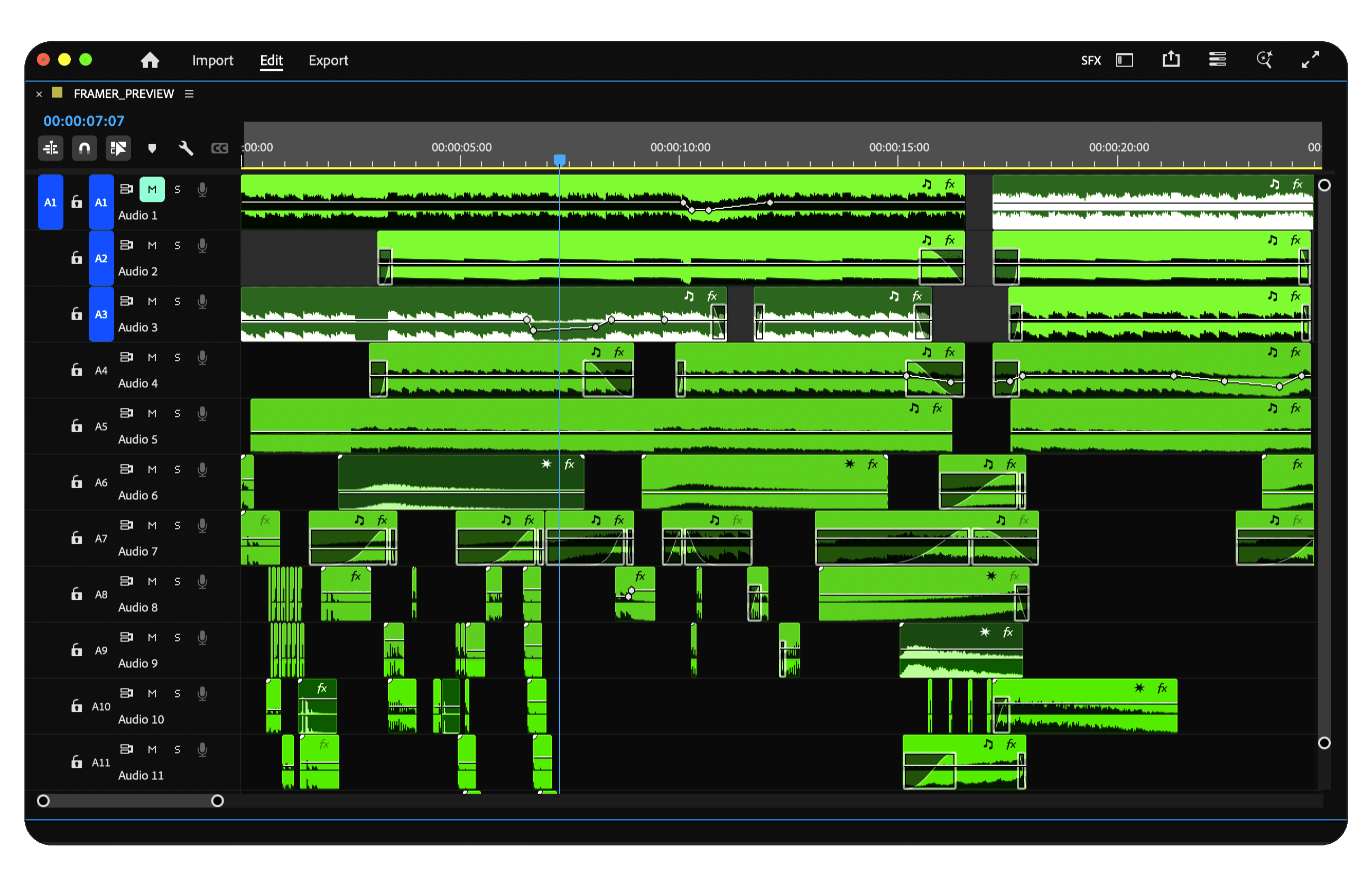This screenshot has width=1372, height=874.
Task: Open timeline display settings wrench
Action: [186, 148]
